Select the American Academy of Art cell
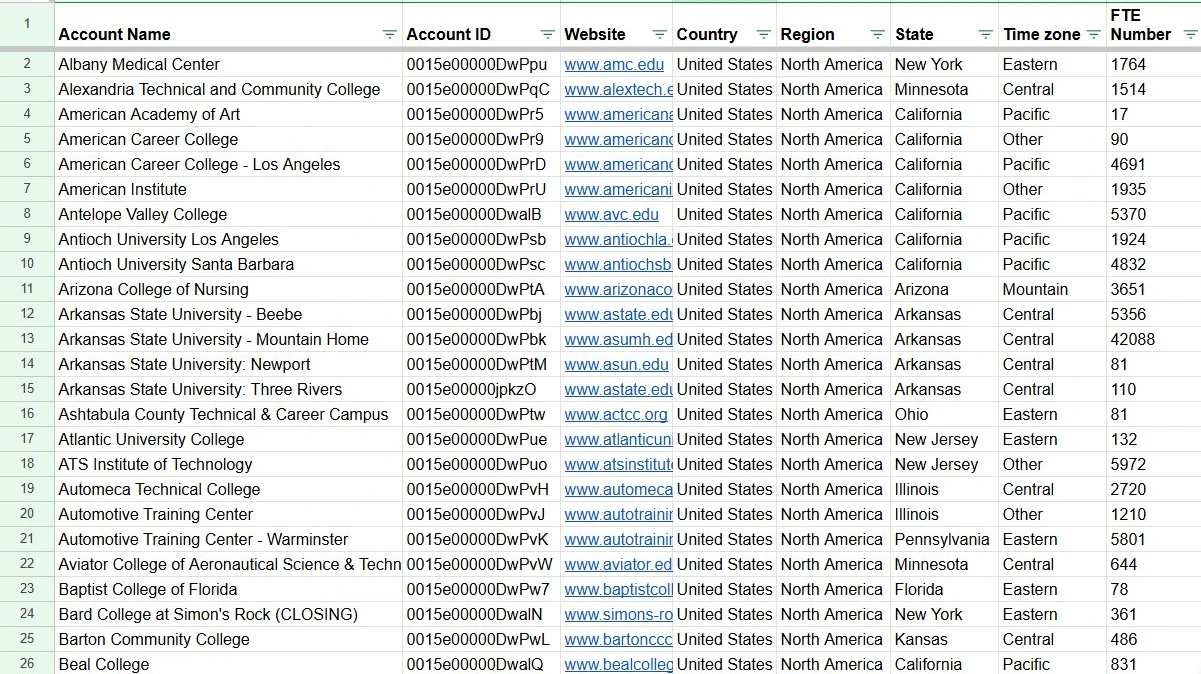 point(228,114)
